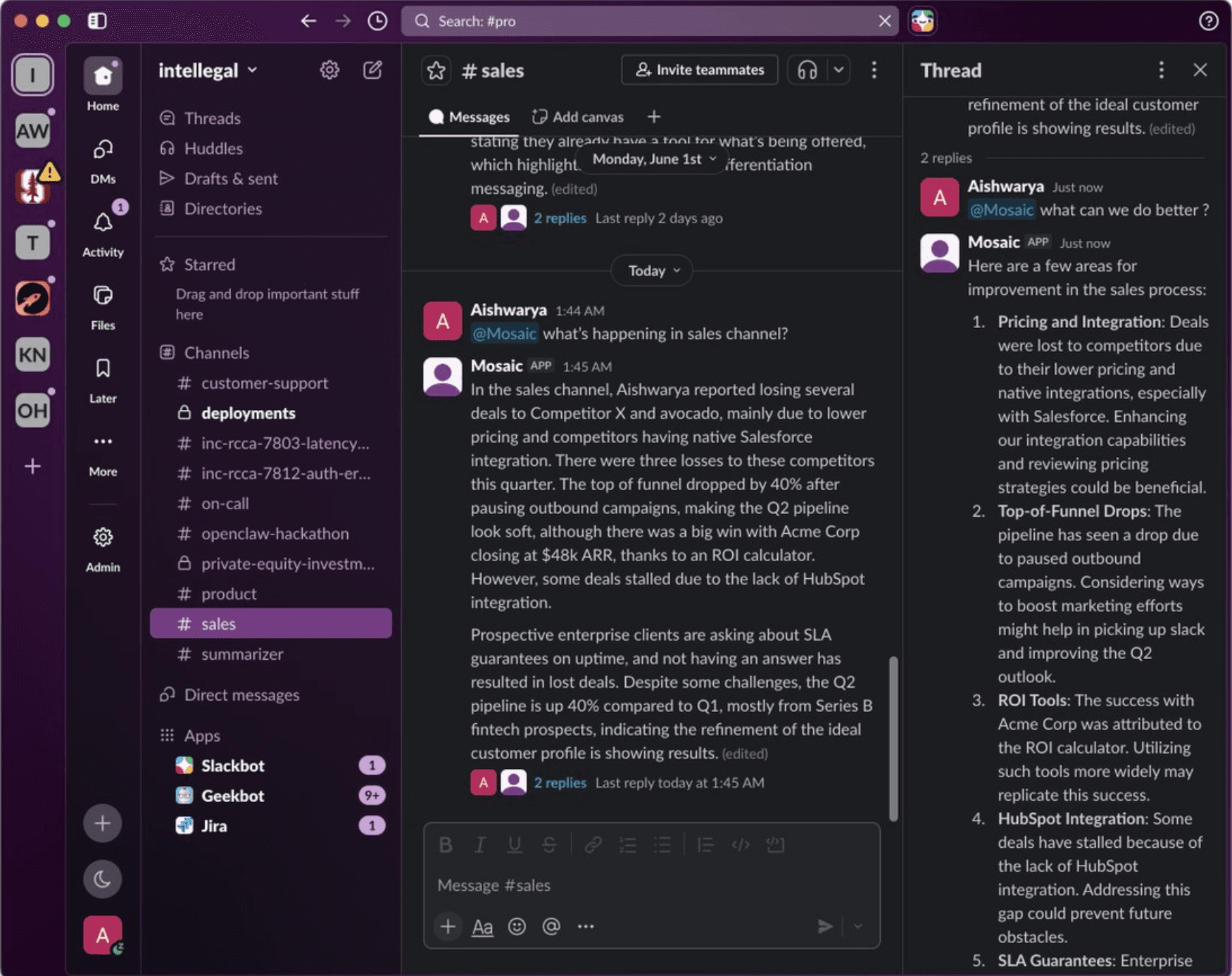Image resolution: width=1232 pixels, height=976 pixels.
Task: Close the Thread panel
Action: 1200,70
